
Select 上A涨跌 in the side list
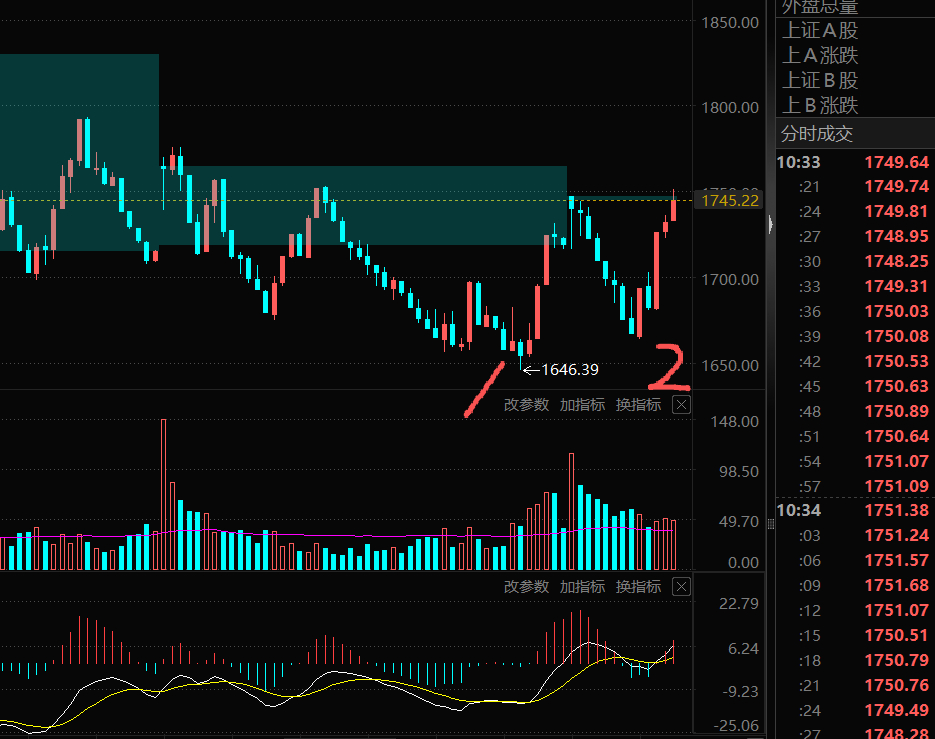point(820,55)
